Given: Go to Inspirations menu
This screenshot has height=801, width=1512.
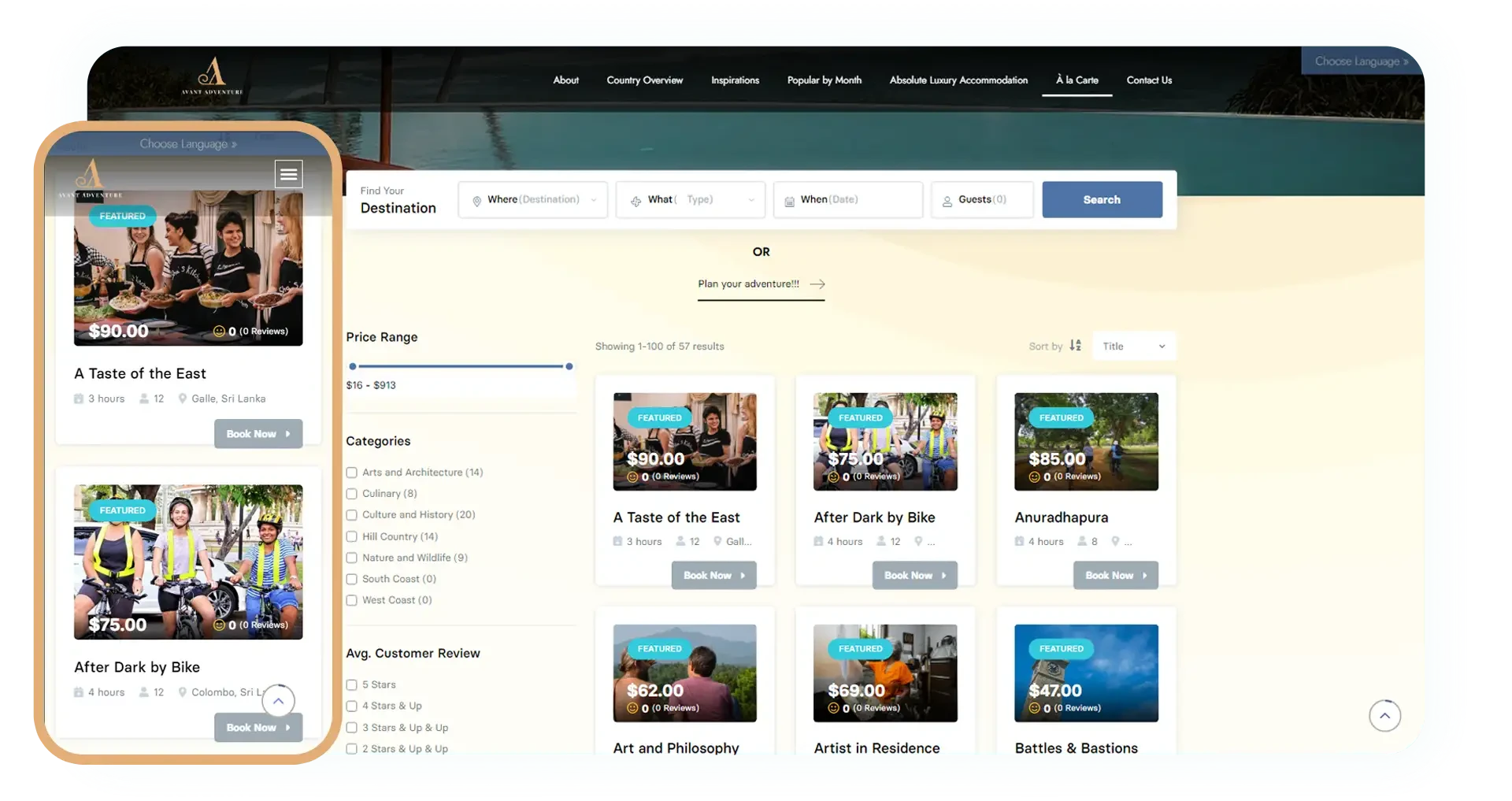Looking at the screenshot, I should pyautogui.click(x=735, y=80).
